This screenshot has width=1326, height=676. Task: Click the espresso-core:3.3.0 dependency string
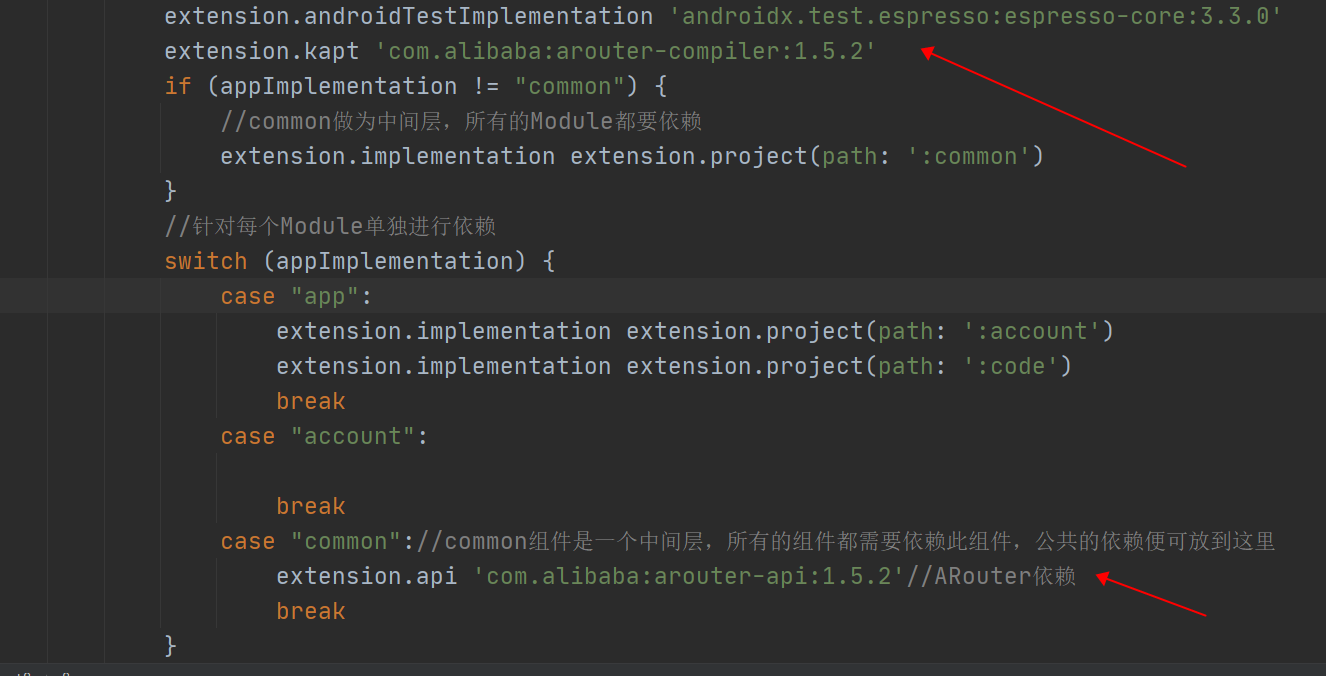981,16
